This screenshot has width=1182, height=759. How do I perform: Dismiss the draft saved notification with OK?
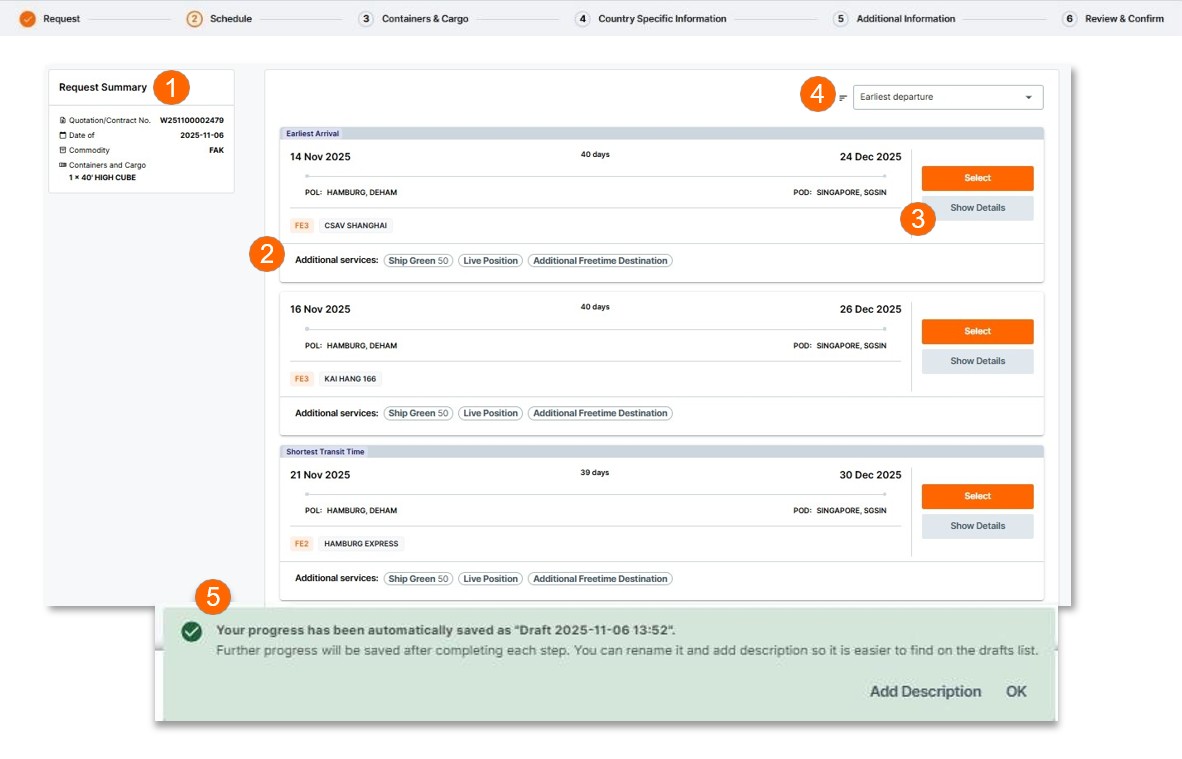coord(1016,692)
